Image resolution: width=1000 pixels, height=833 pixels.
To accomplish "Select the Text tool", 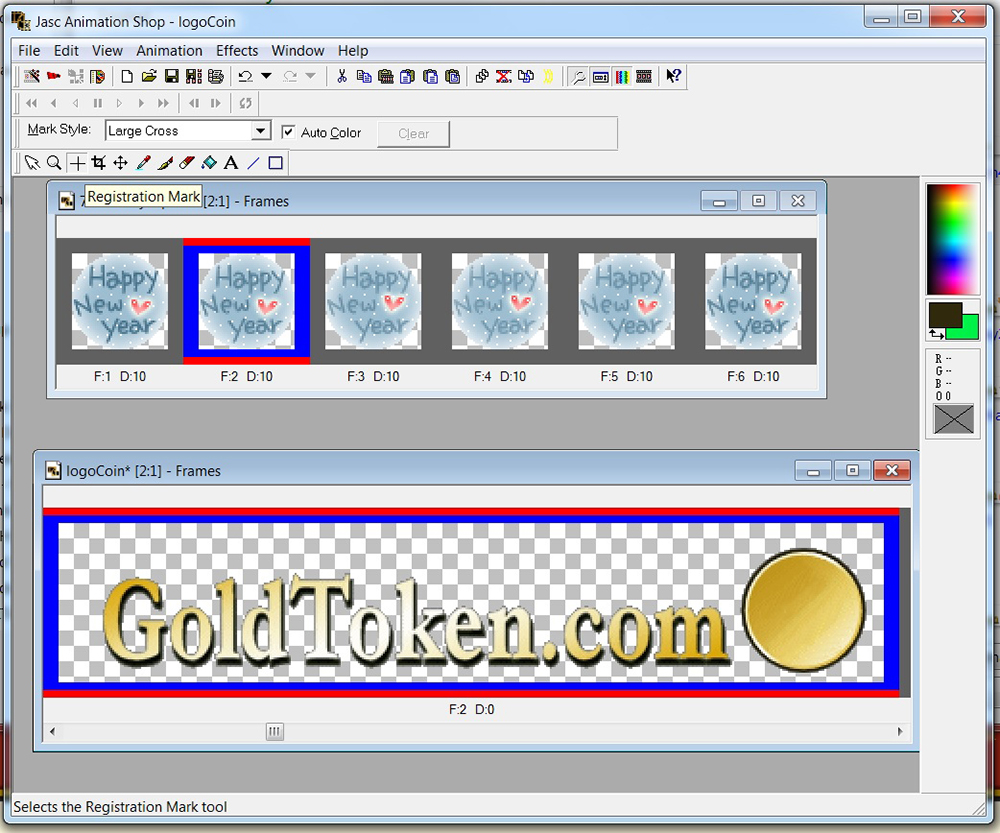I will click(x=231, y=163).
